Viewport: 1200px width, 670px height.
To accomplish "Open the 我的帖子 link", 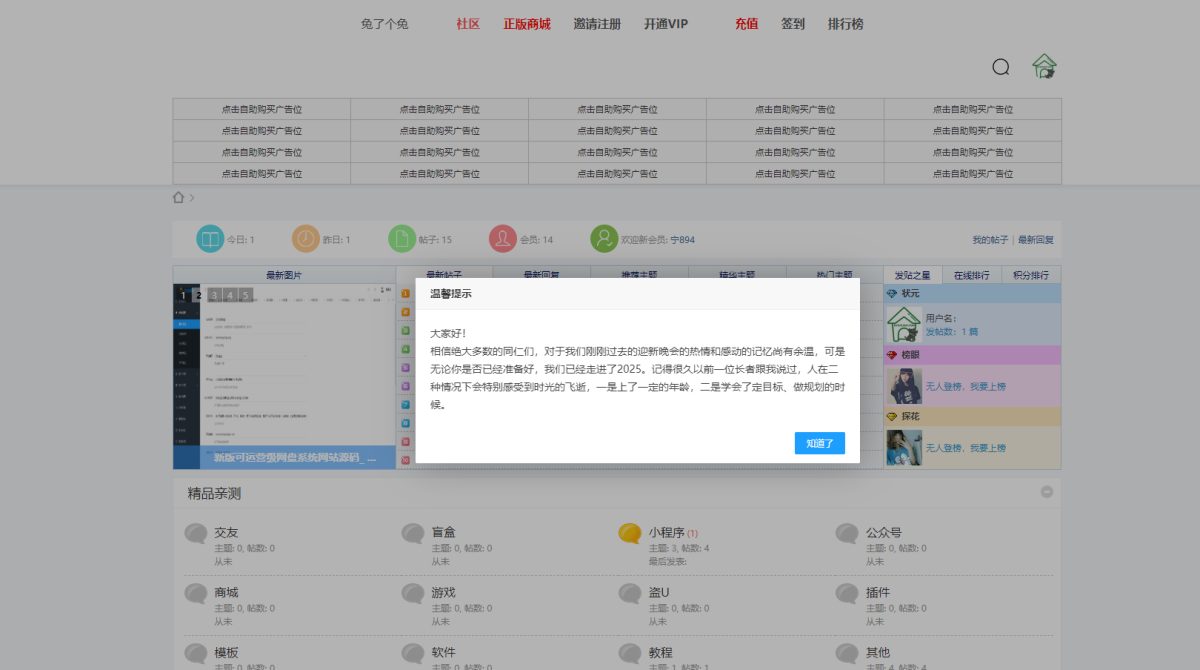I will (990, 240).
